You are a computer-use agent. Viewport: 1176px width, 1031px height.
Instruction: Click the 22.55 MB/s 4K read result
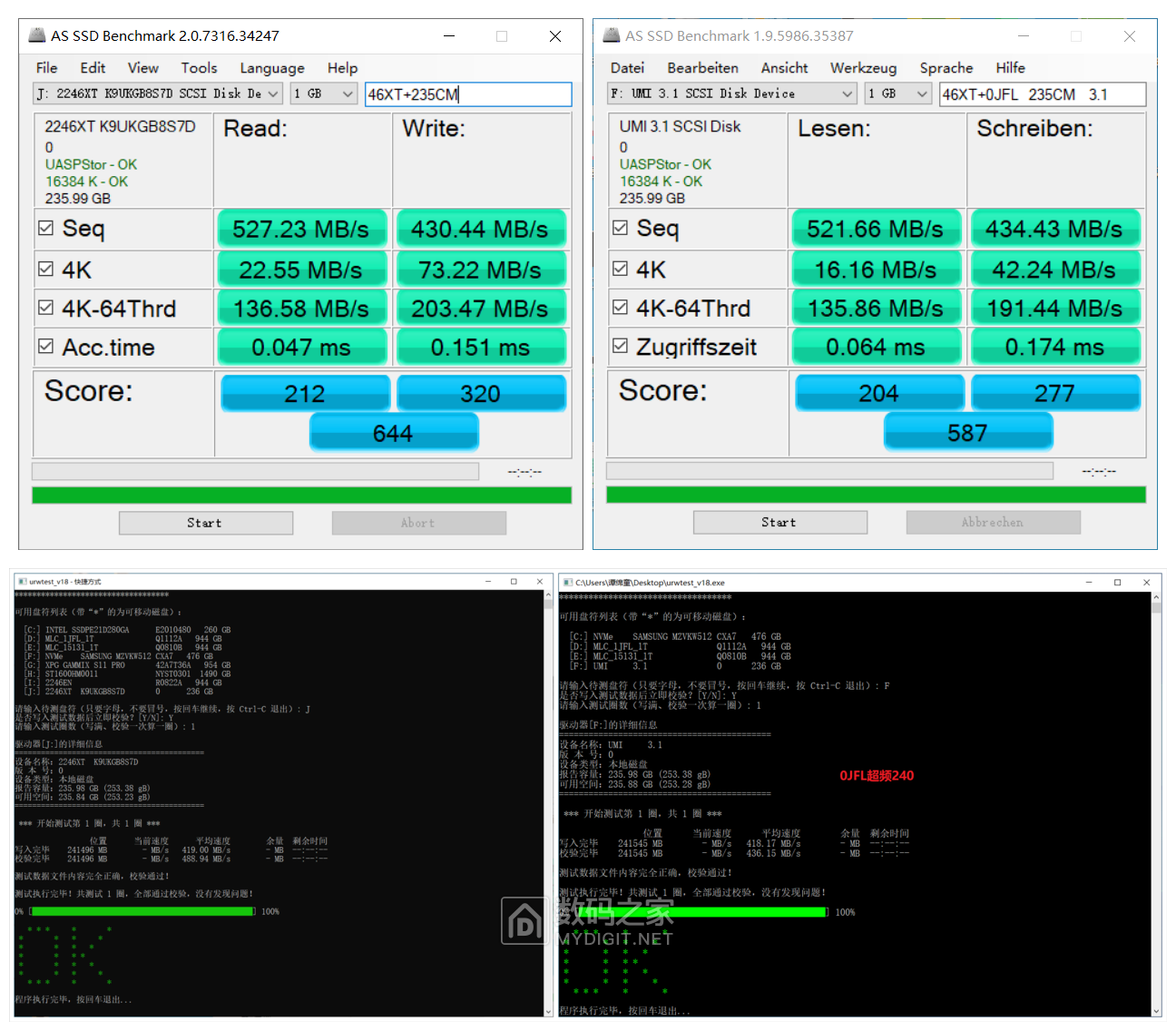click(x=302, y=270)
